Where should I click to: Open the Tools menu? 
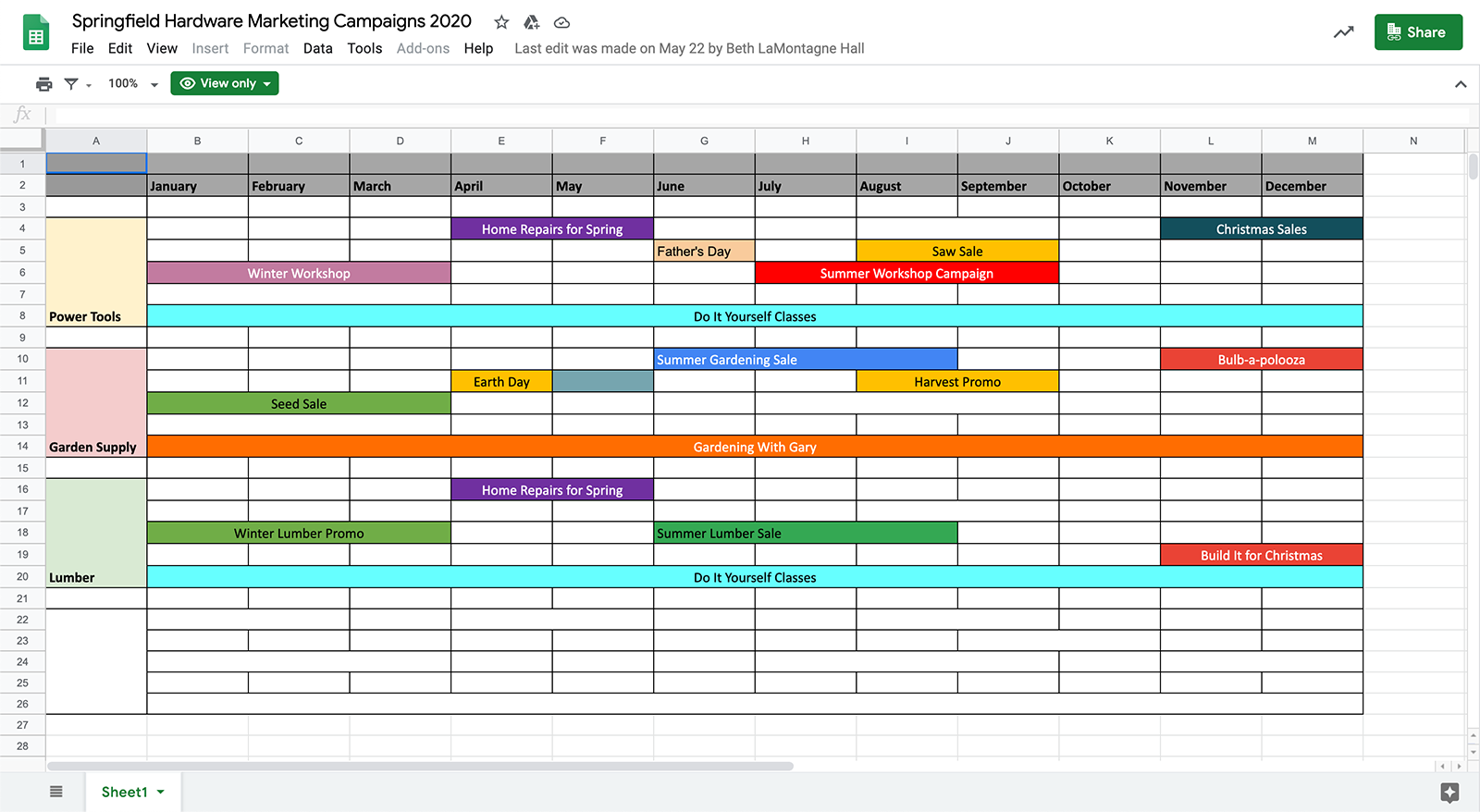(x=364, y=48)
